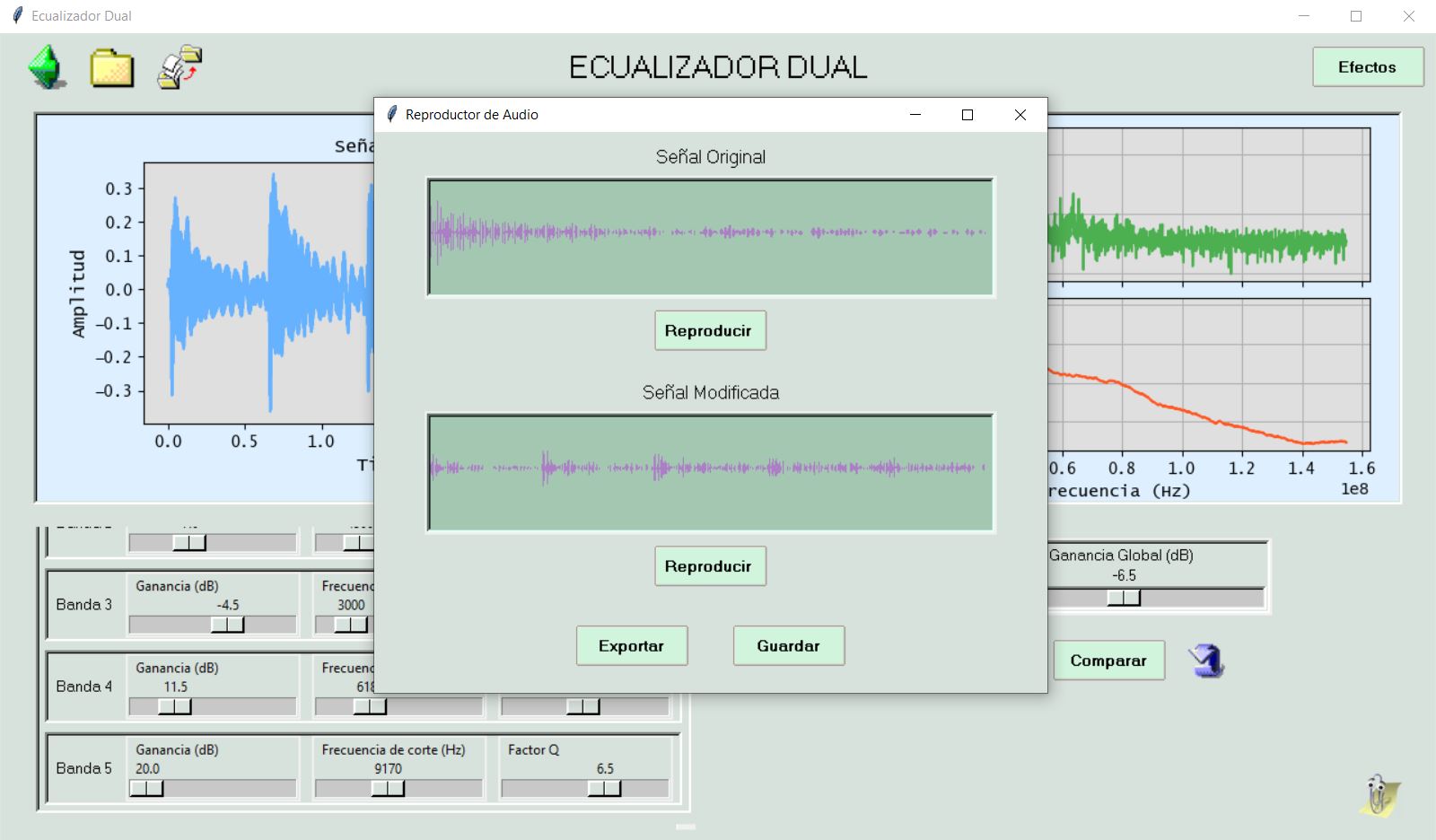The height and width of the screenshot is (840, 1436).
Task: Click the Banda 5 Factor Q slider handle
Action: click(x=604, y=789)
